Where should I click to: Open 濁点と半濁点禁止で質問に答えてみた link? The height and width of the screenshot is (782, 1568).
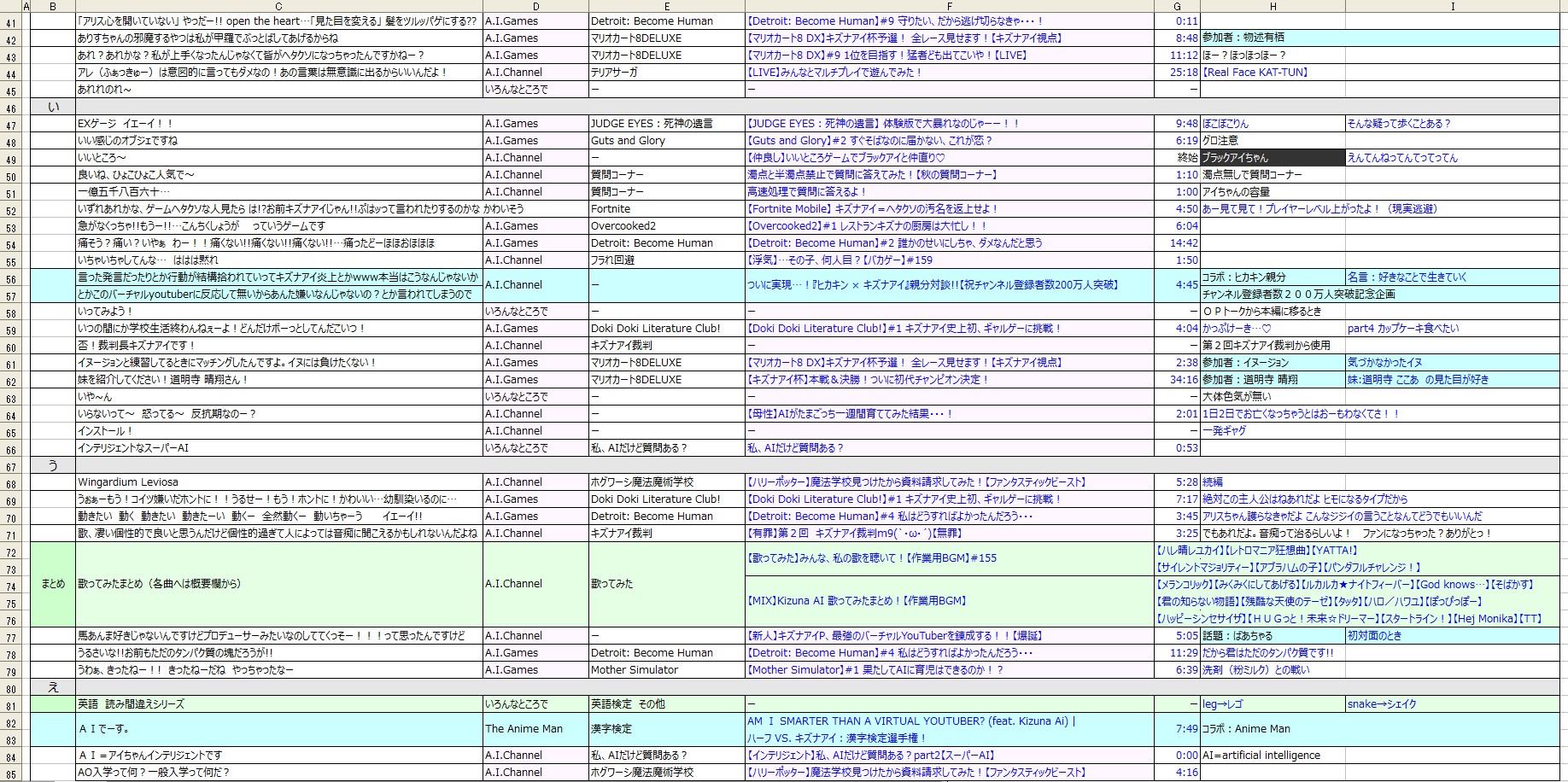click(872, 175)
